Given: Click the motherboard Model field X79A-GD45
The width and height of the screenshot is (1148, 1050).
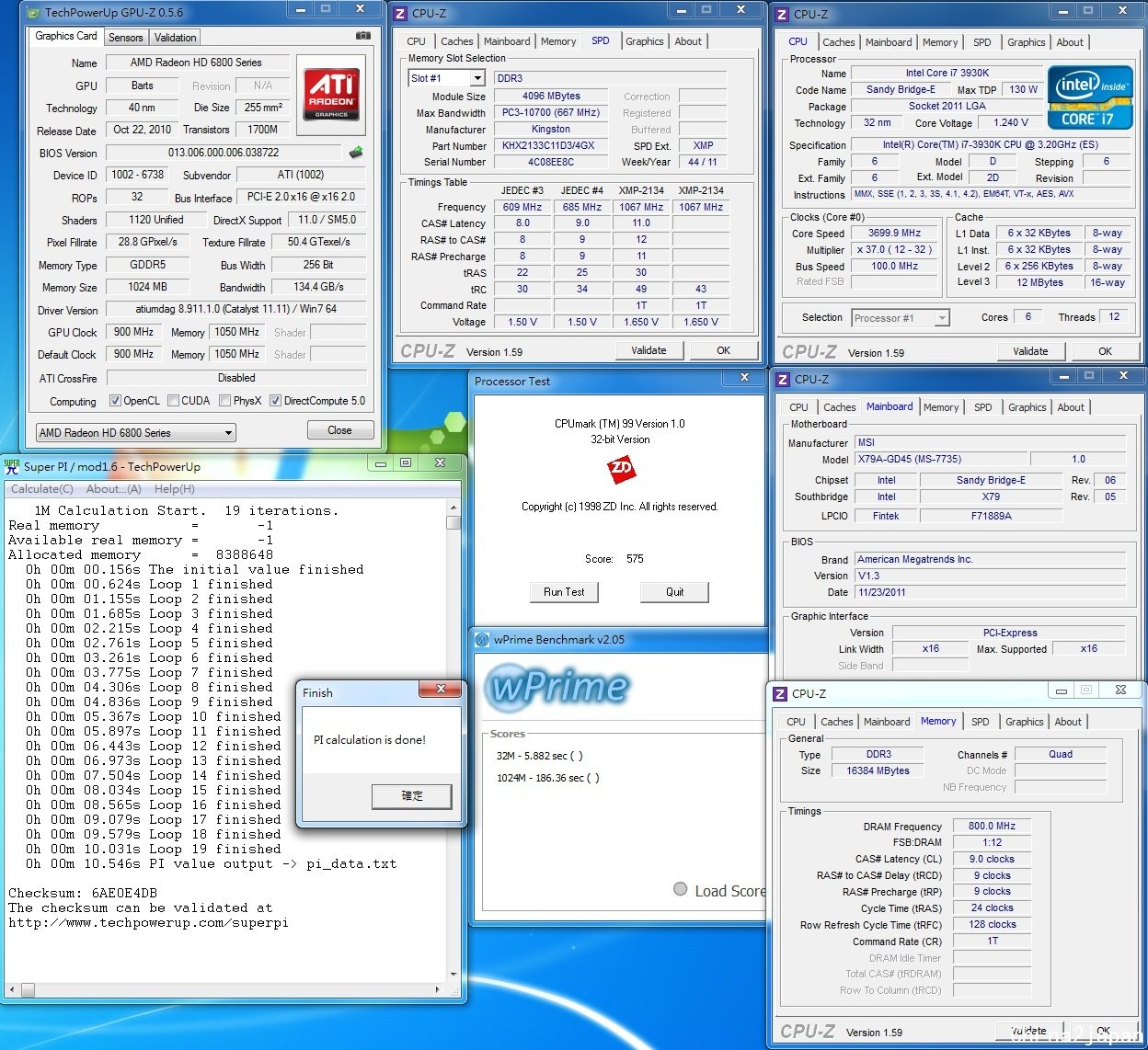Looking at the screenshot, I should point(940,459).
